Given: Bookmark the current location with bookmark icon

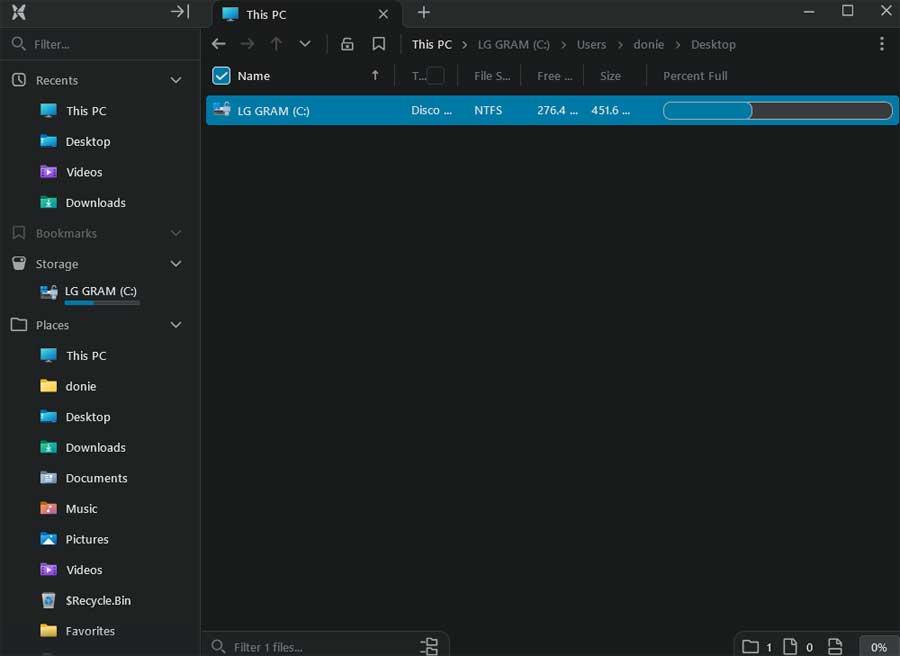Looking at the screenshot, I should point(378,44).
